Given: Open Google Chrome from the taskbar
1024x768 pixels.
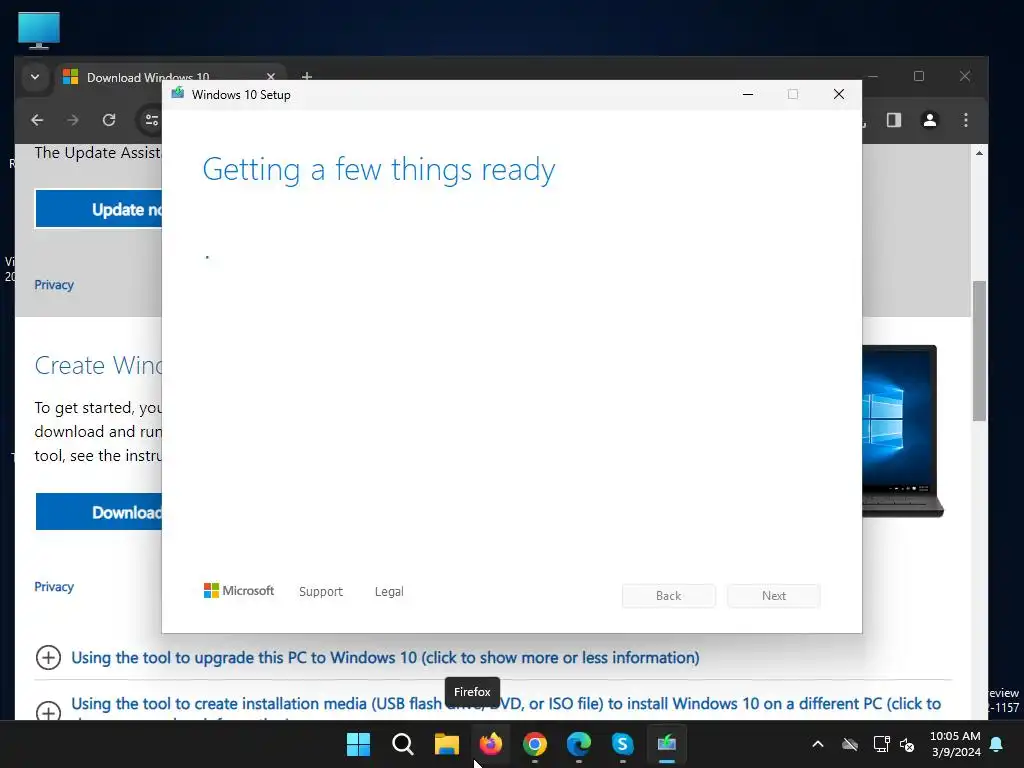Looking at the screenshot, I should click(x=534, y=743).
